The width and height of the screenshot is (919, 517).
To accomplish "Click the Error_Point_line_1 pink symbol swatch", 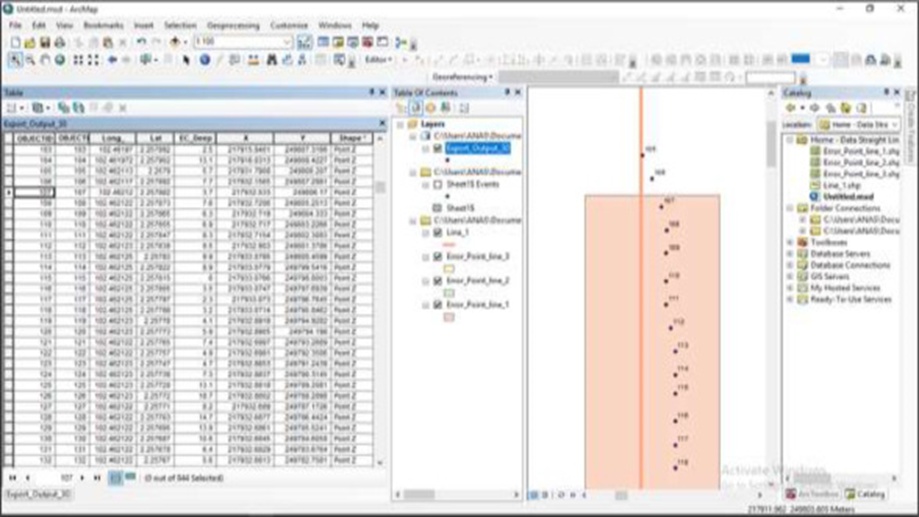I will pyautogui.click(x=449, y=317).
